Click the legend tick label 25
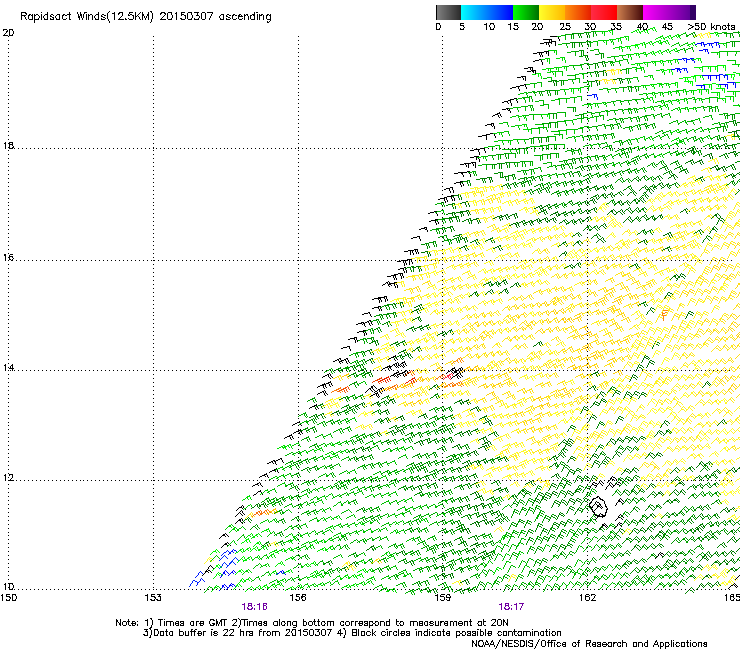740x650 pixels. (x=565, y=27)
